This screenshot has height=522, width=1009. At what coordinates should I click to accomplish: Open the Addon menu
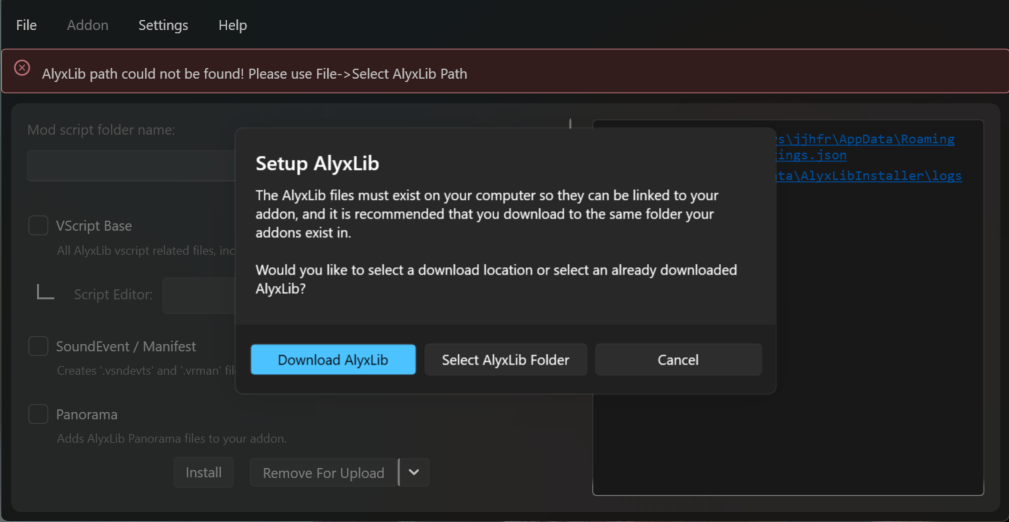[x=88, y=25]
